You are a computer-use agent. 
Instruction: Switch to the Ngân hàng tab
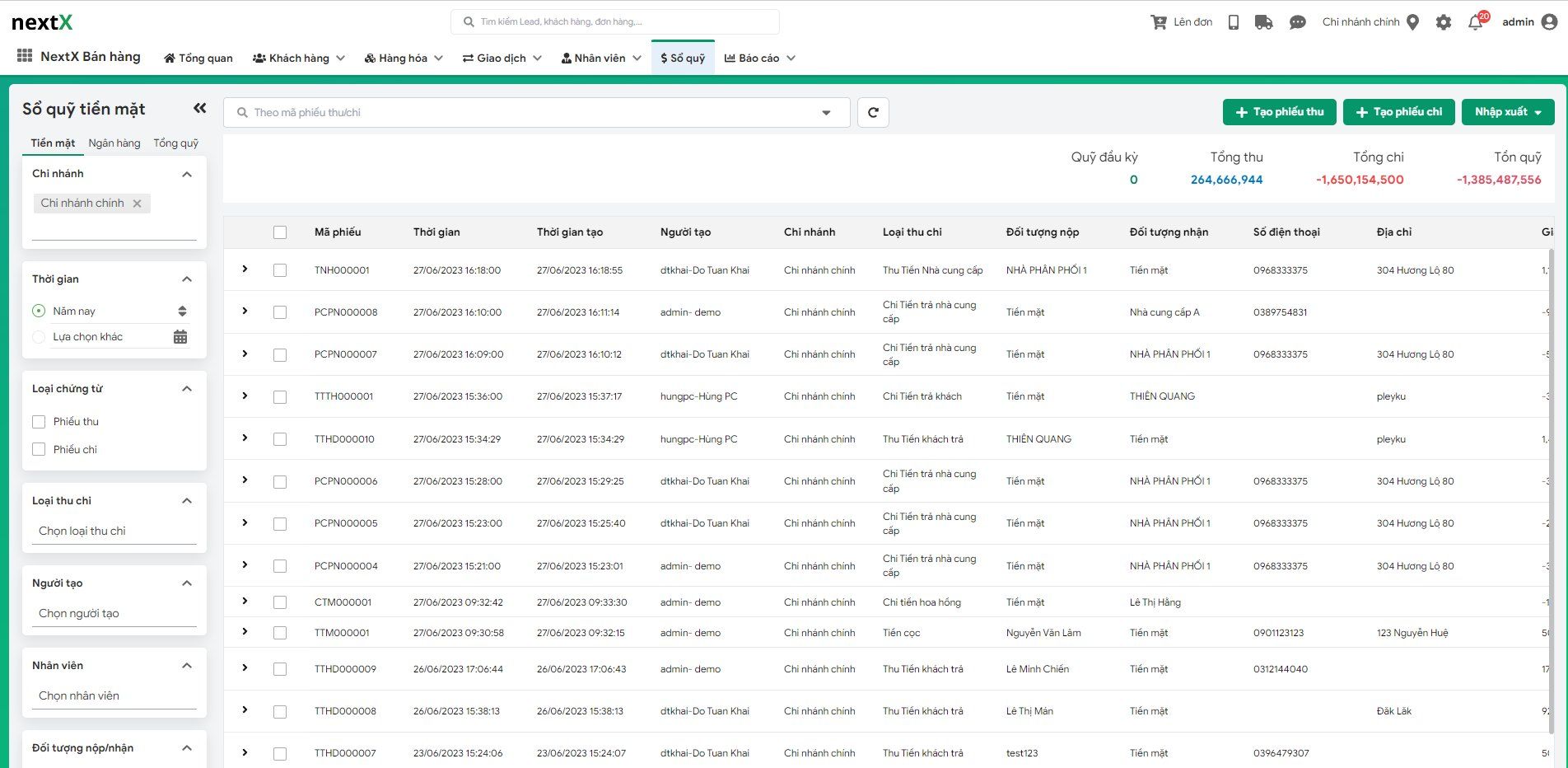(x=114, y=143)
